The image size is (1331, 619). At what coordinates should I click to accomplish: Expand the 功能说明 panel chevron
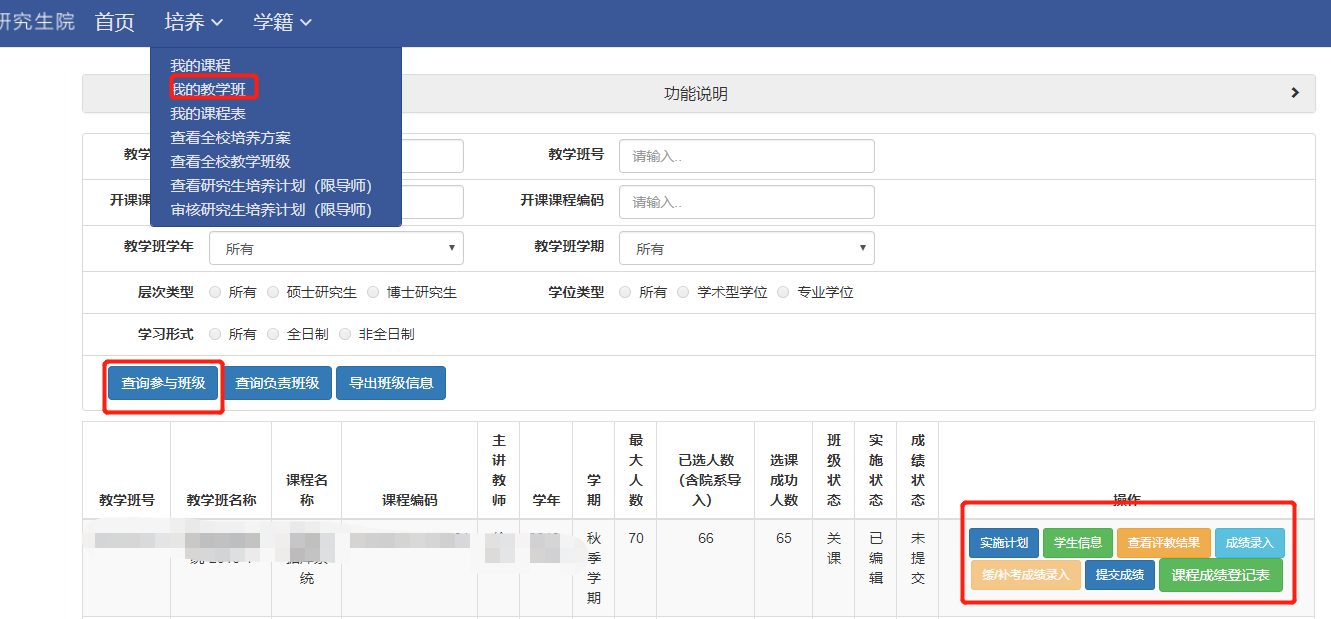tap(1295, 93)
